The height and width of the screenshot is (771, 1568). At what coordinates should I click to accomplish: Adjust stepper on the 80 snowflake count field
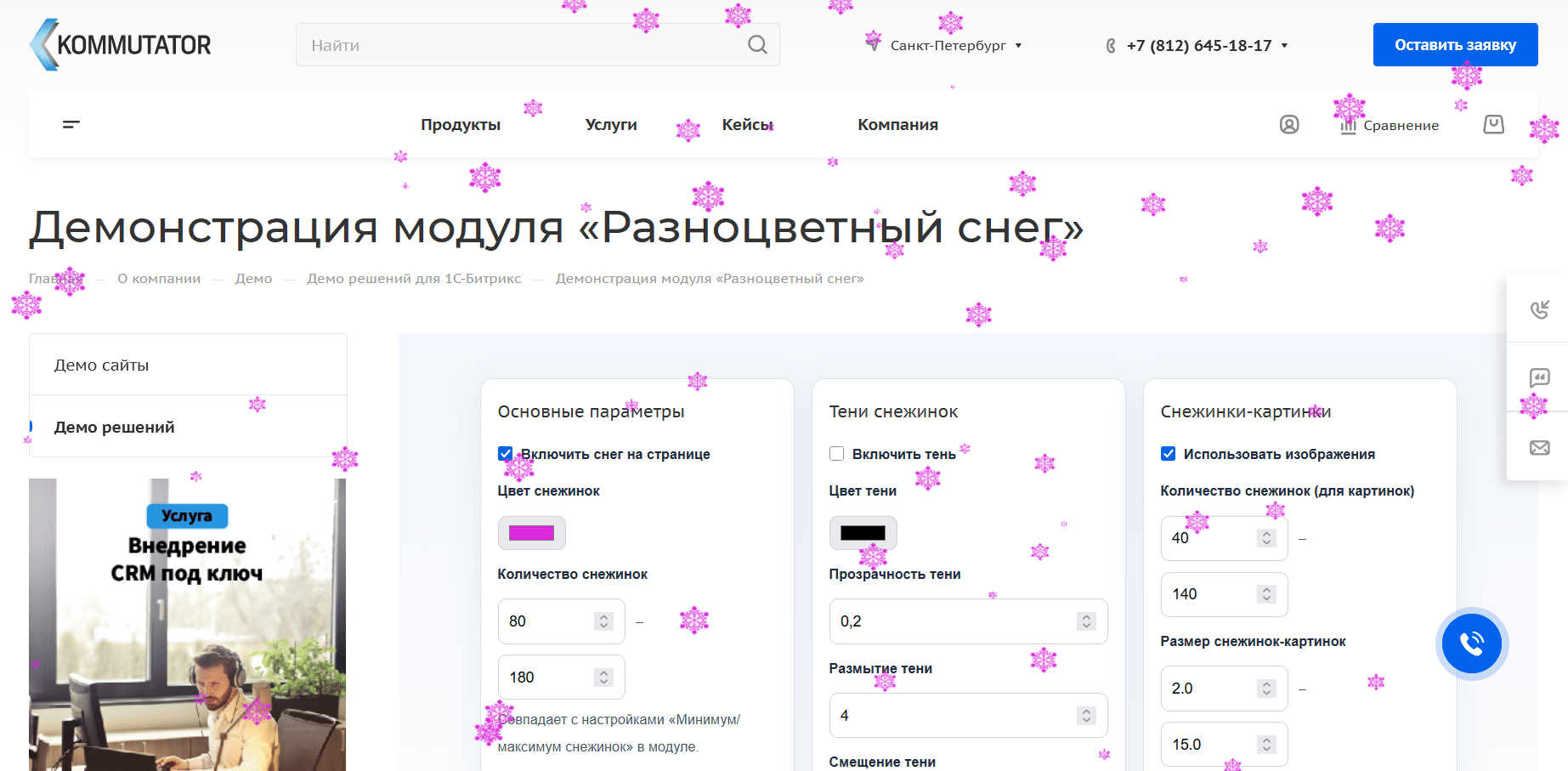point(603,621)
